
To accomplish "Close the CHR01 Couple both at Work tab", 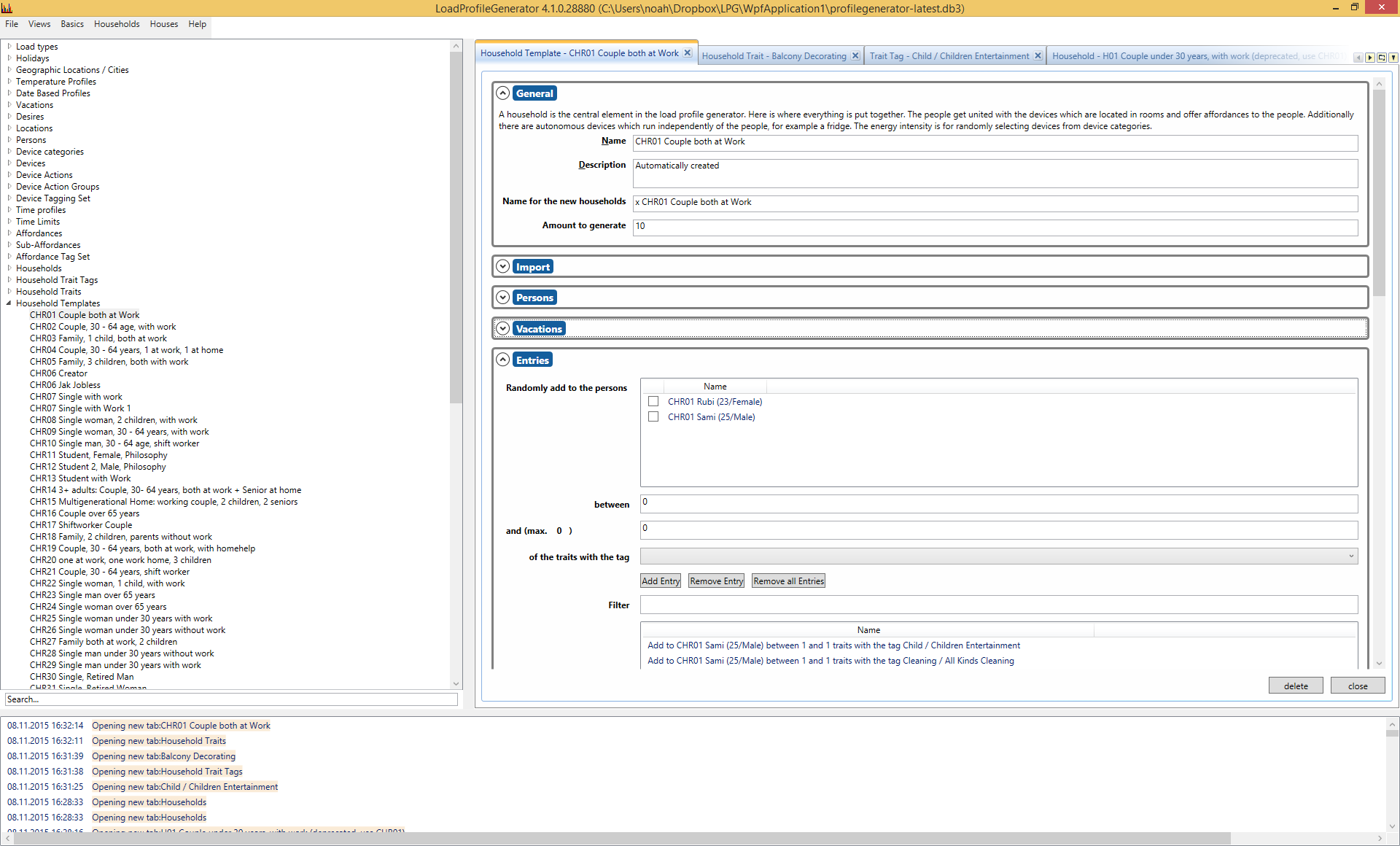I will click(687, 53).
